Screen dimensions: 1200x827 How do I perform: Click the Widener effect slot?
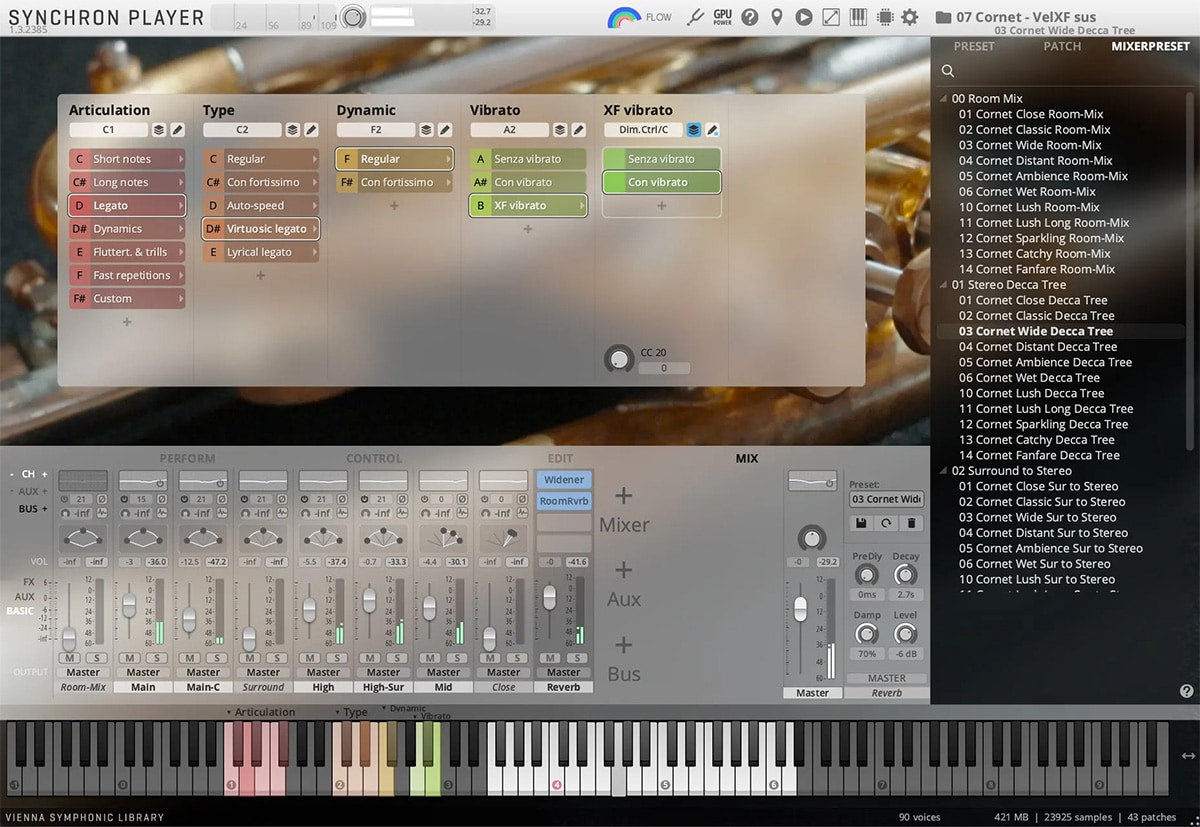click(564, 480)
